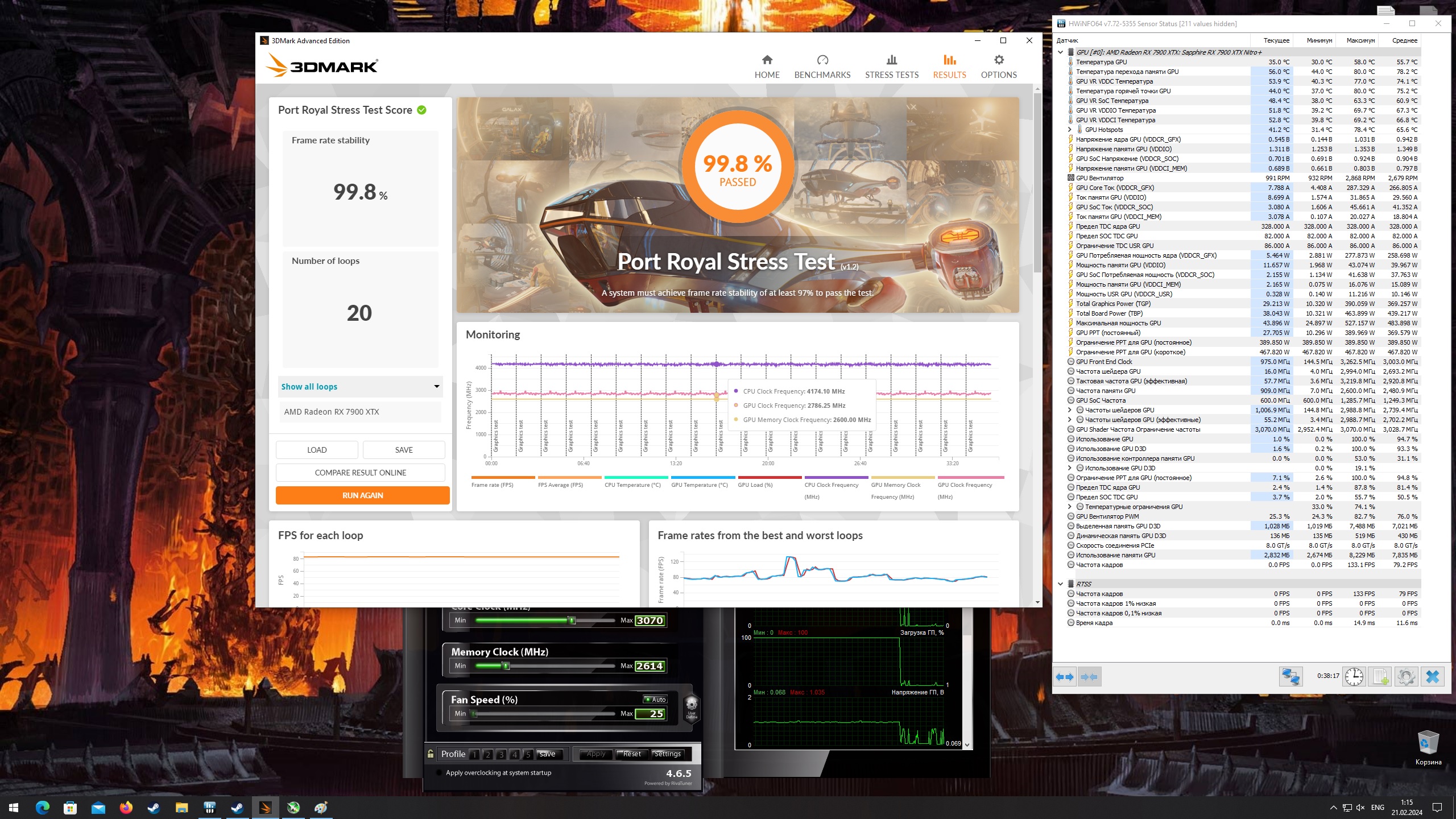1456x819 pixels.
Task: Toggle the Auto fan speed button
Action: 655,700
